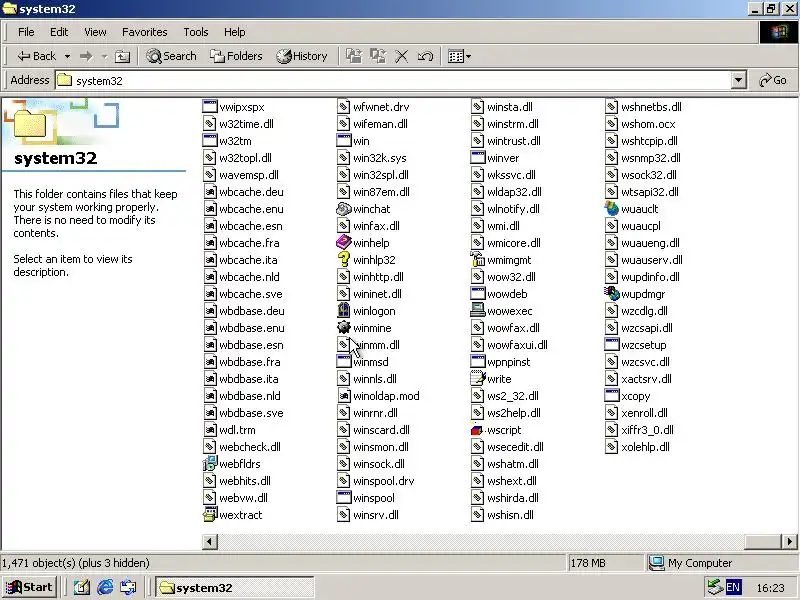Open the winmine Minesweeper icon
The width and height of the screenshot is (800, 600).
(x=344, y=328)
